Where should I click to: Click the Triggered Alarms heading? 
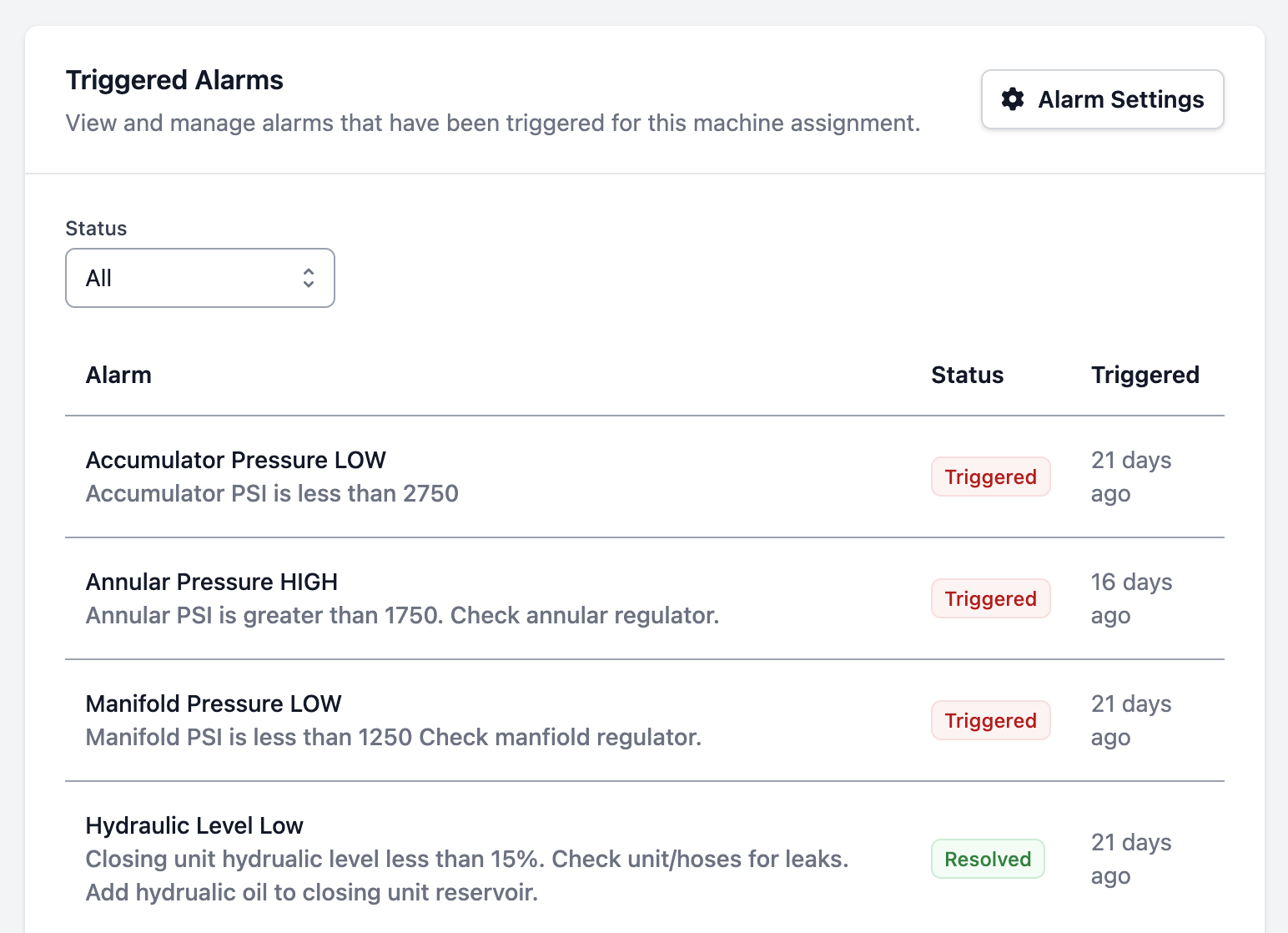coord(174,80)
